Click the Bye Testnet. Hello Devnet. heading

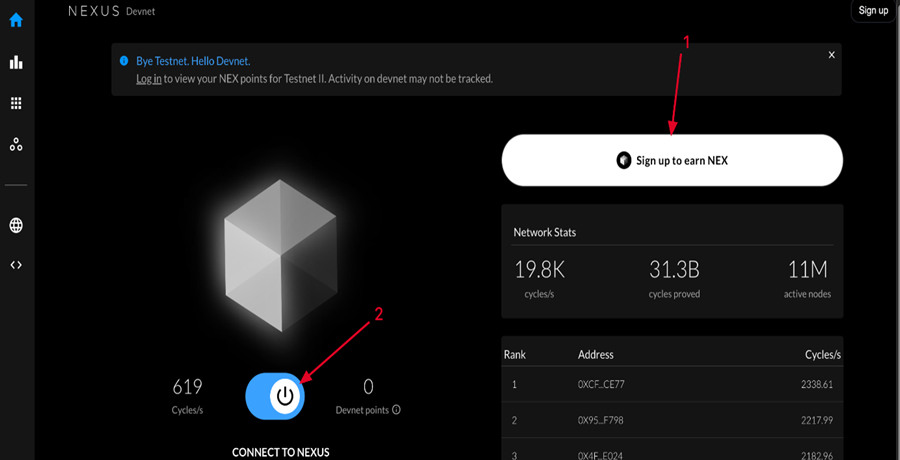point(193,61)
